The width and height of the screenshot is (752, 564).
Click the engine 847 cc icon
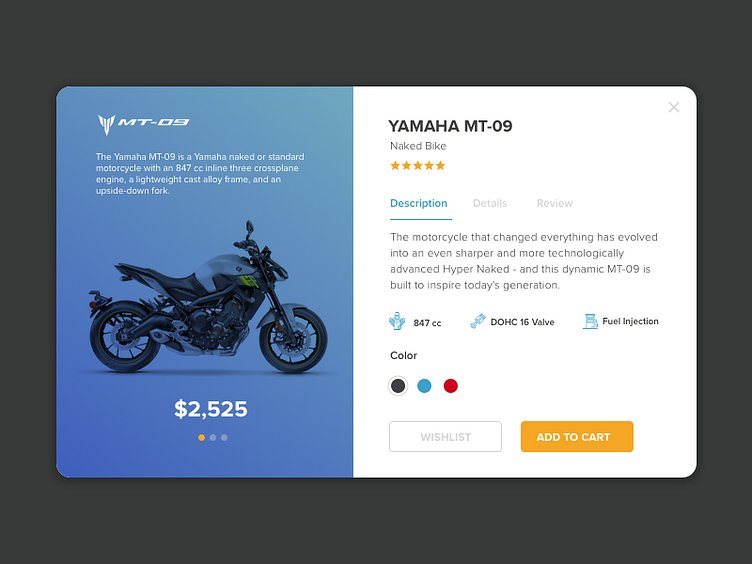coord(397,321)
